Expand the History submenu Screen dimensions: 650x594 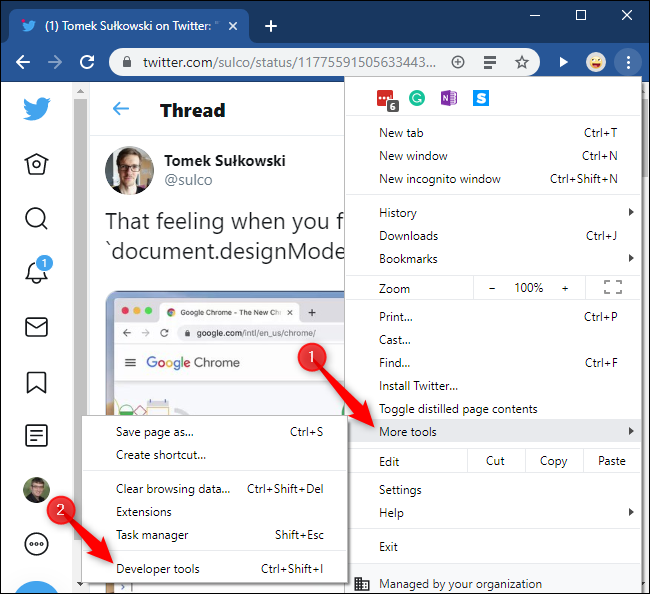click(493, 213)
